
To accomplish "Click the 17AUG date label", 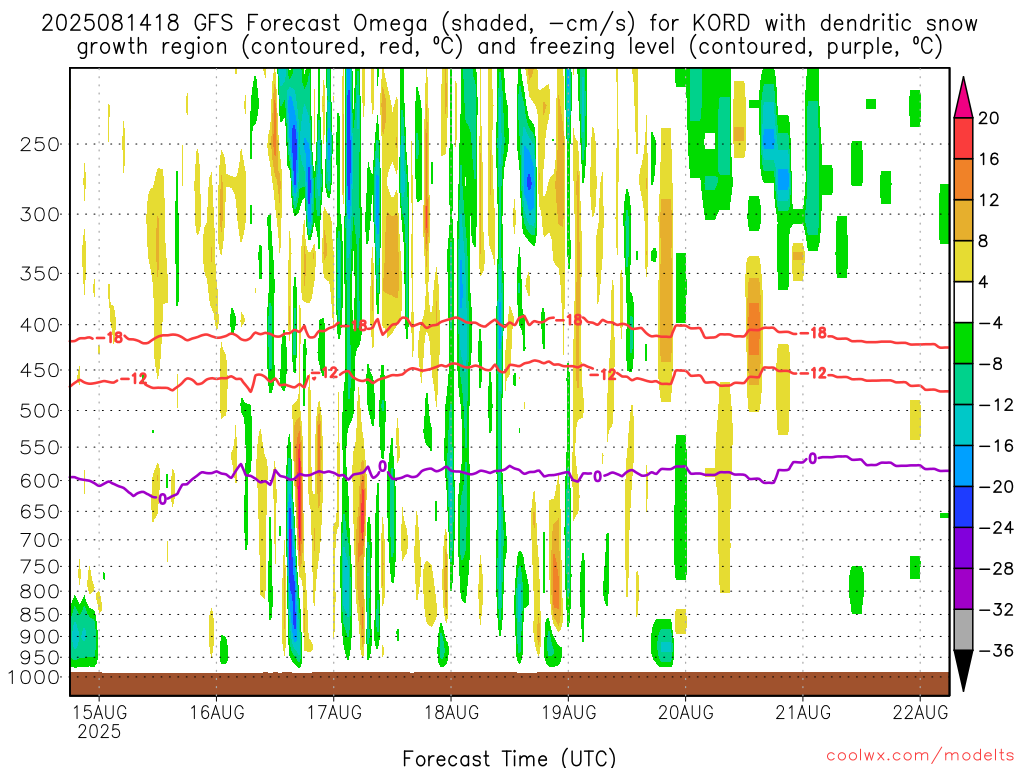I will click(x=334, y=712).
